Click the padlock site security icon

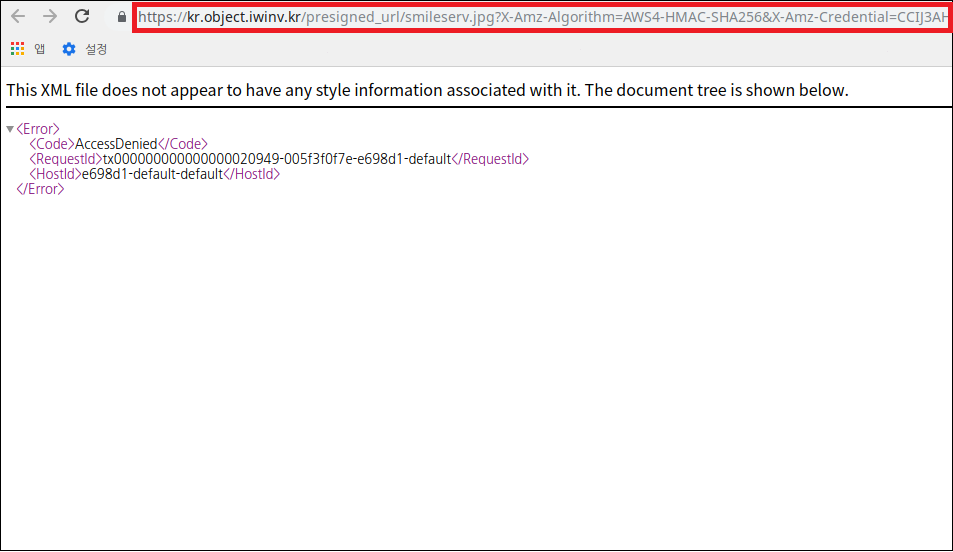pos(122,17)
